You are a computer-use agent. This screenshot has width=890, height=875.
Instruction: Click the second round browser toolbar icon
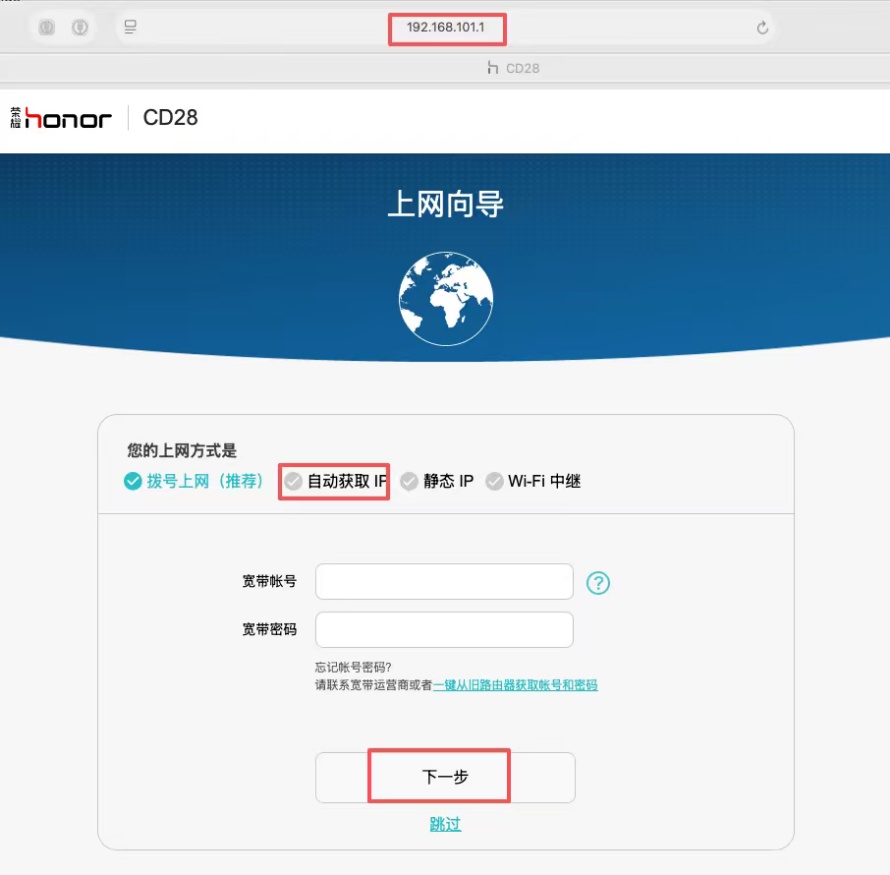80,27
